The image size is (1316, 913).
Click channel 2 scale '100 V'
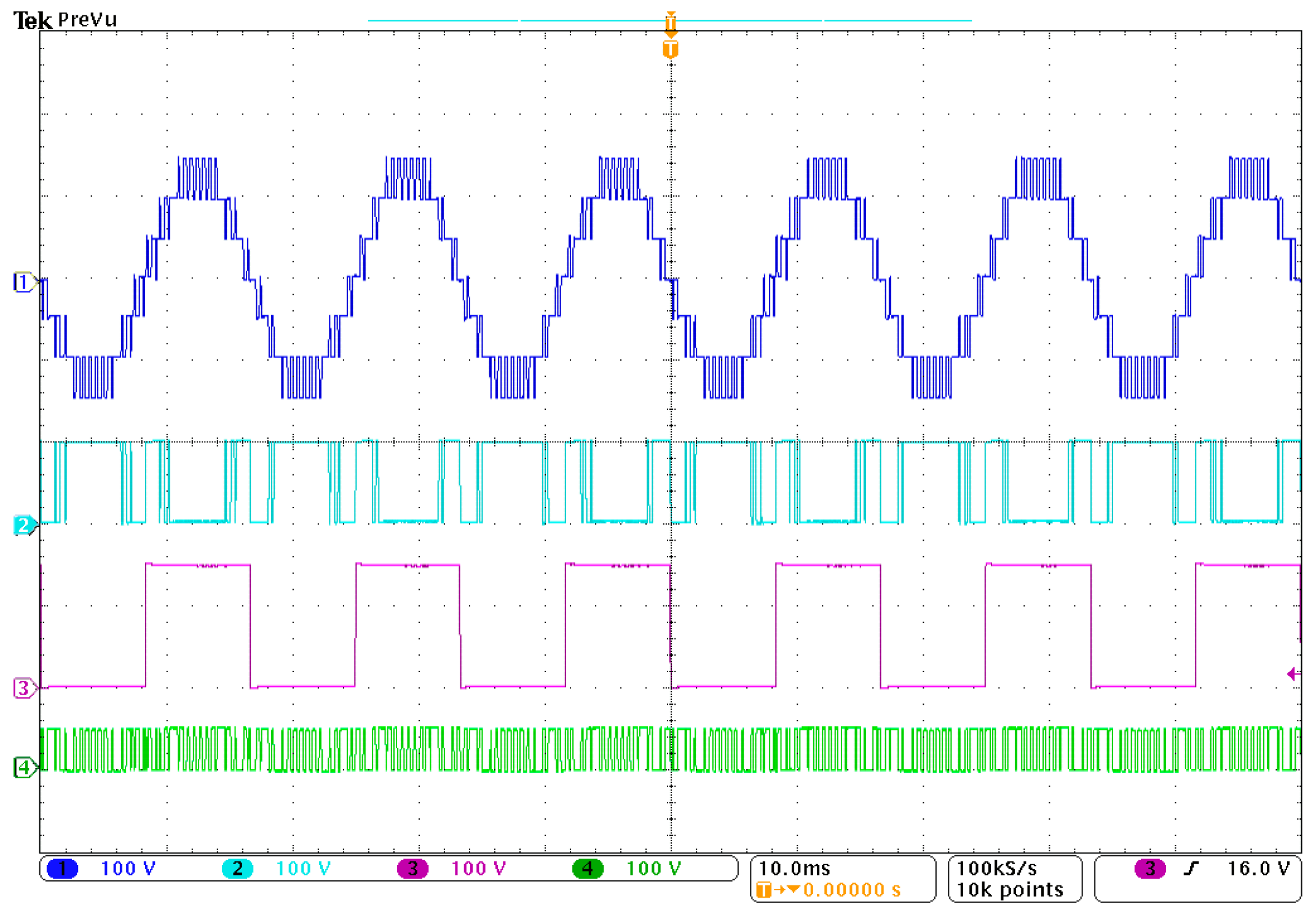pyautogui.click(x=303, y=869)
